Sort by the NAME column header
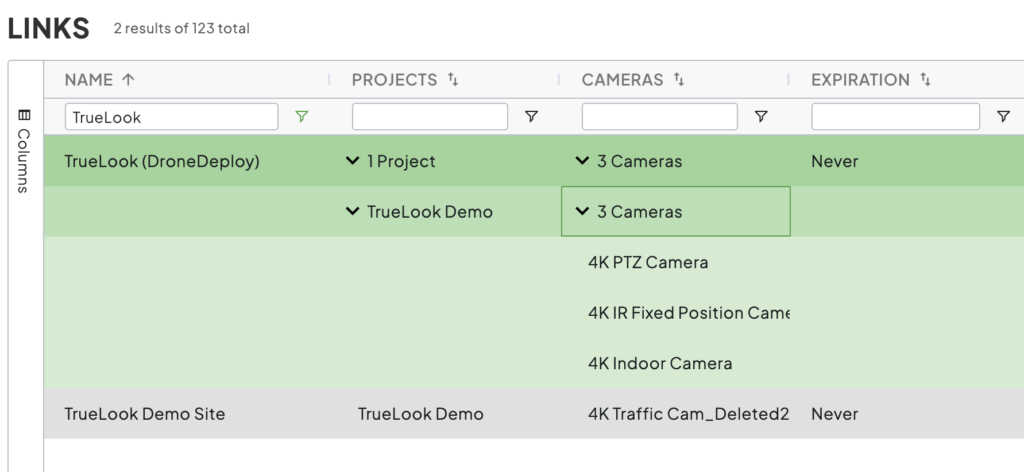Image resolution: width=1024 pixels, height=472 pixels. 89,80
